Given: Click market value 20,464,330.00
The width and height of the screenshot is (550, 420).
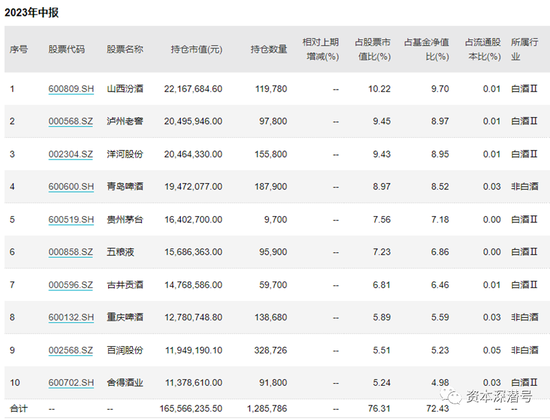Looking at the screenshot, I should pos(193,154).
